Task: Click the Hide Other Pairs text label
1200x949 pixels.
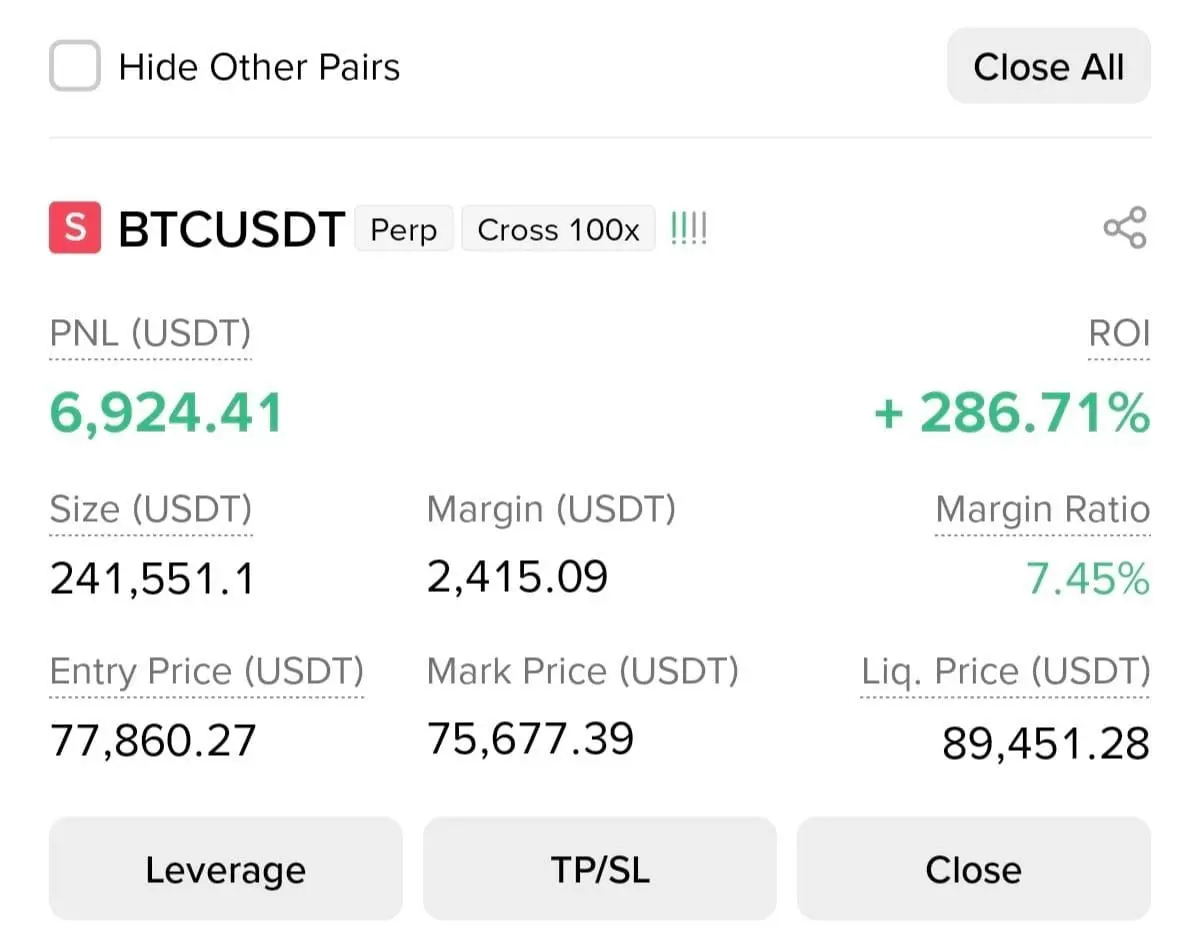Action: (259, 67)
